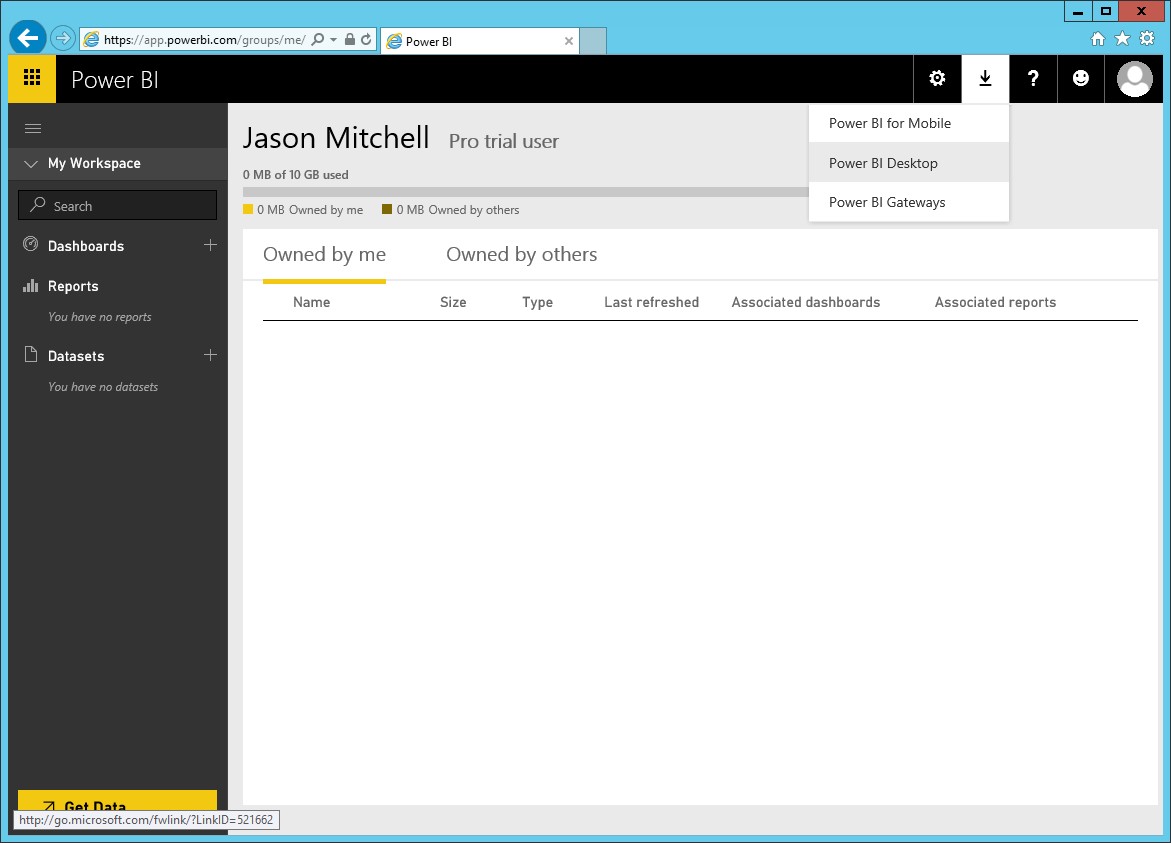Sort by Size column header
Screen dimensions: 1171x843
[453, 302]
